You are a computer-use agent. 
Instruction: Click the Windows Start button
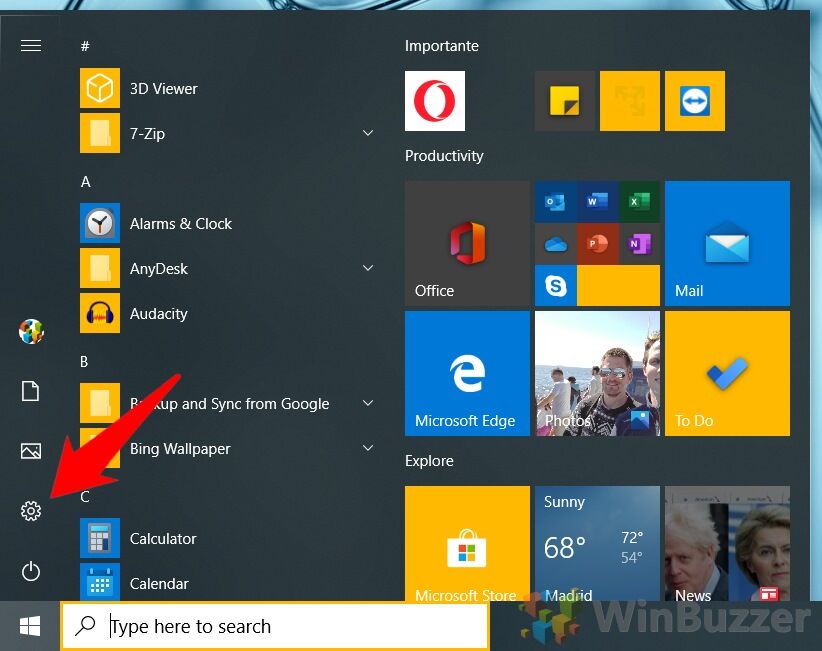click(30, 626)
